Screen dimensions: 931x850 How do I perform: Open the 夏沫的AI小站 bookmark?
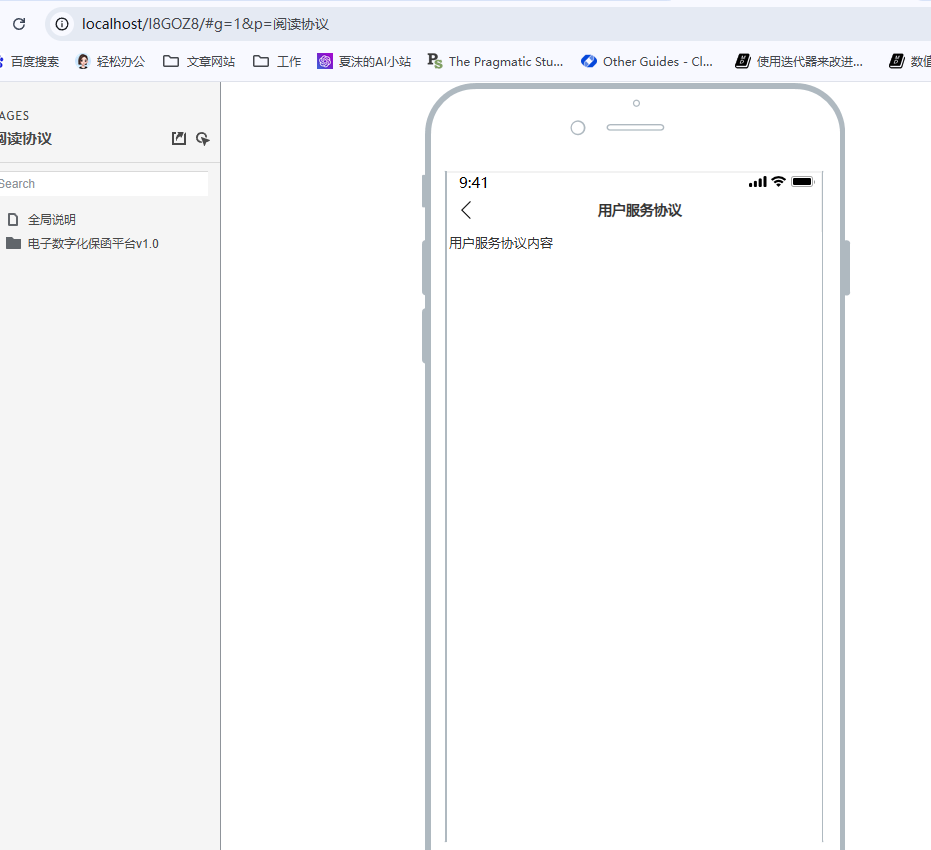point(364,61)
